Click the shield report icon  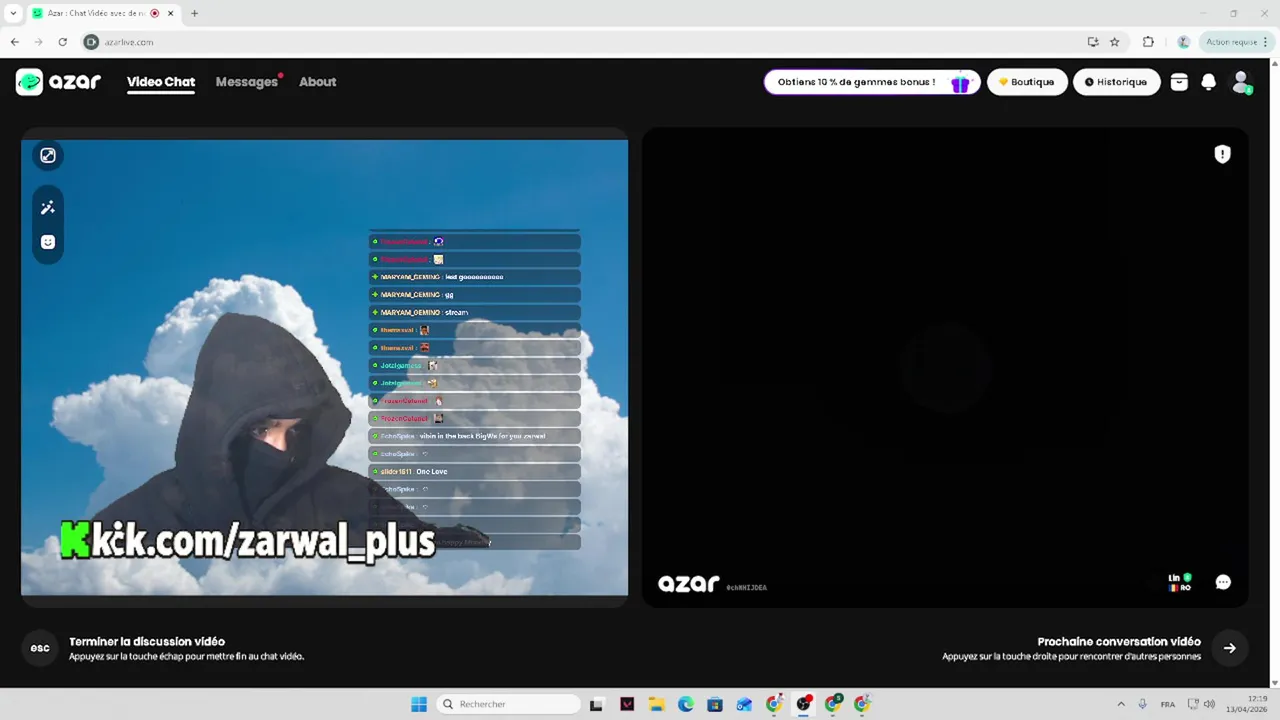tap(1222, 154)
